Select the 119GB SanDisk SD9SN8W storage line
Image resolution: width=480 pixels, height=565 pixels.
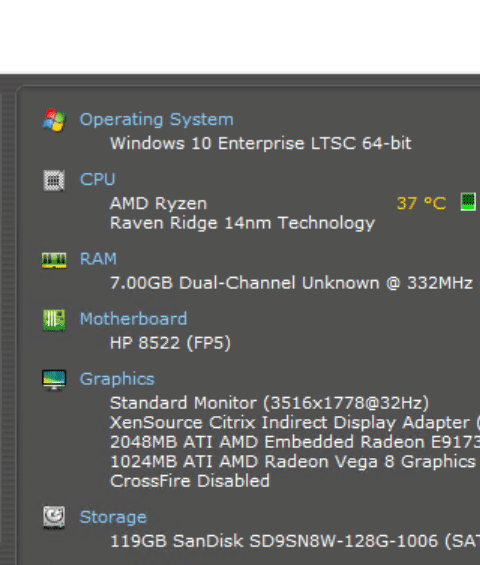point(295,541)
